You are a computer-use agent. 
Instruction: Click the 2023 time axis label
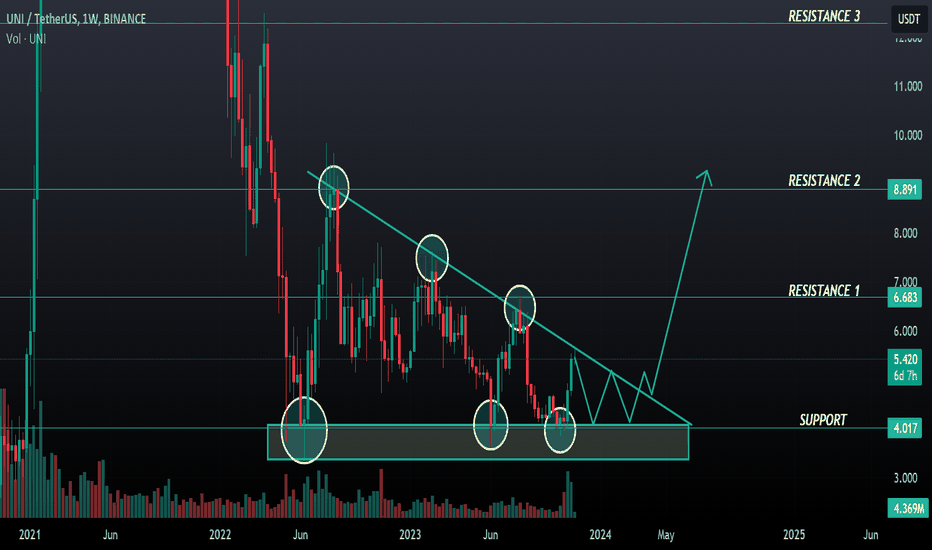pyautogui.click(x=410, y=535)
